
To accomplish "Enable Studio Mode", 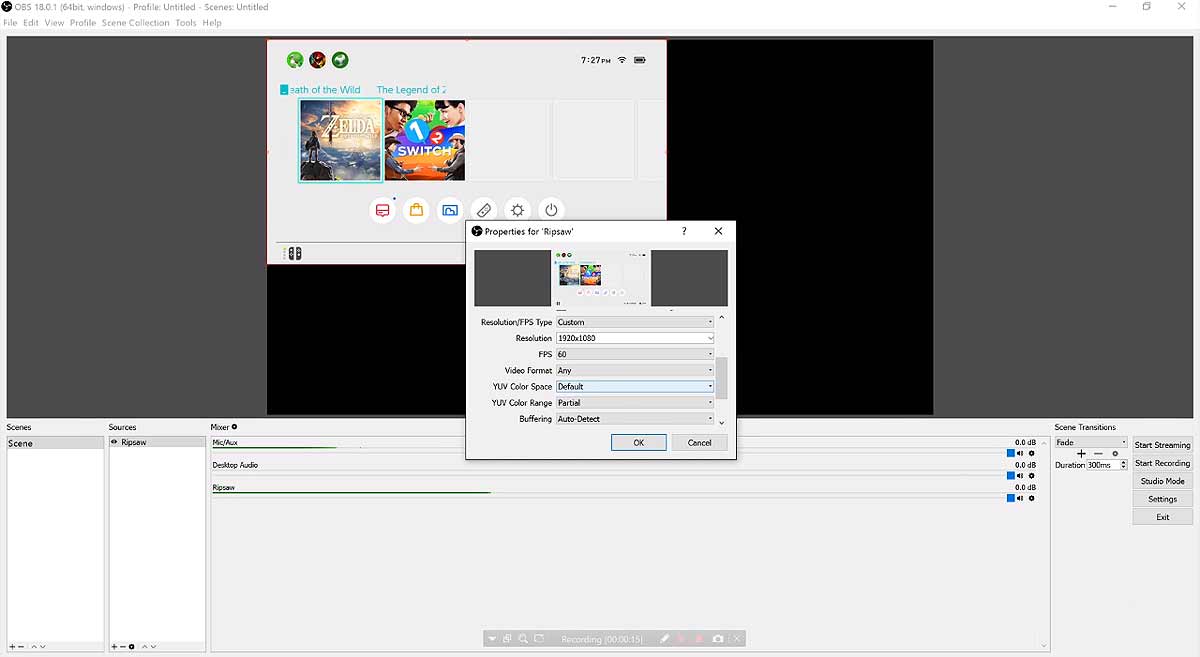I will tap(1162, 481).
